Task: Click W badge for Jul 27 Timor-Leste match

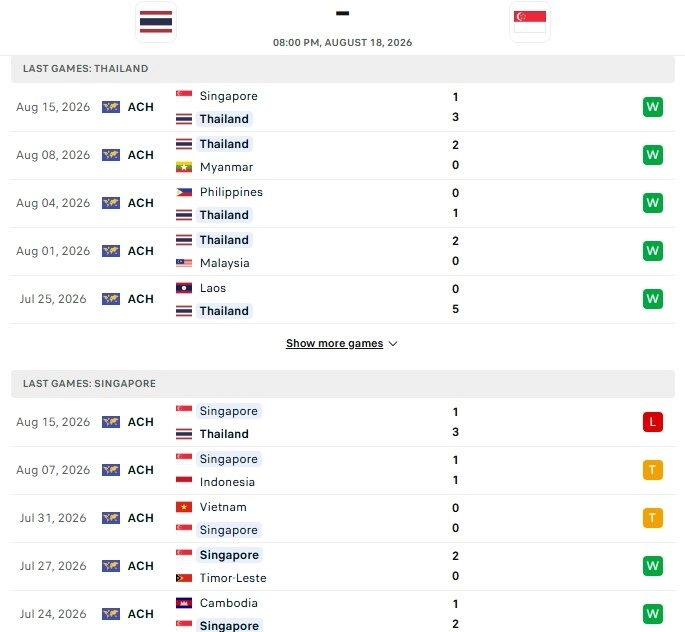Action: coord(653,566)
